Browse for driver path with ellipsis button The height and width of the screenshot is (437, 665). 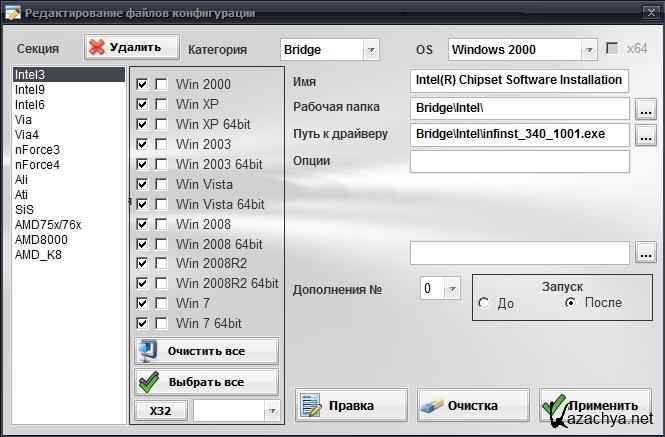coord(645,134)
